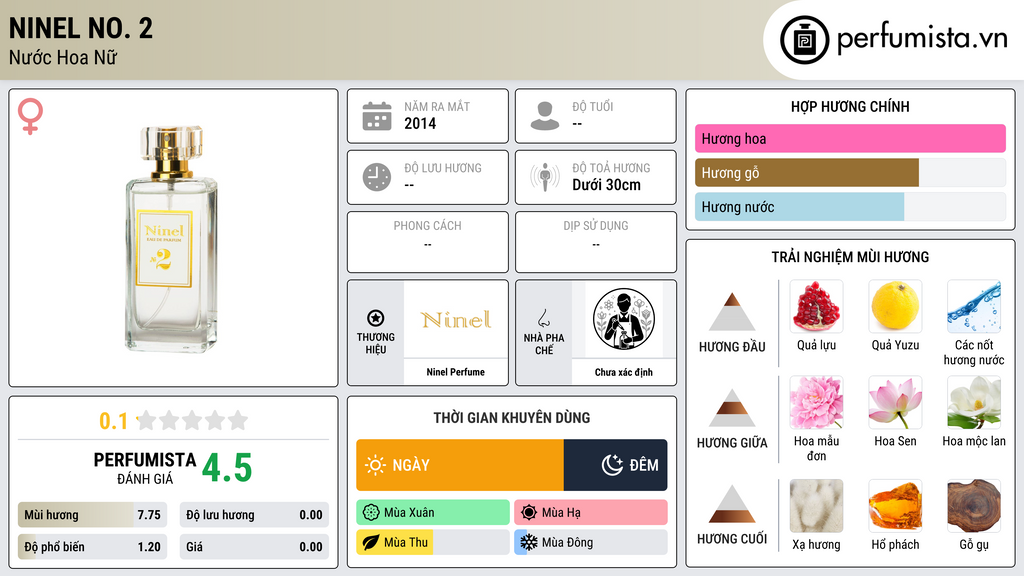
Task: Click the nose icon above Nhà pha chế
Action: pyautogui.click(x=543, y=318)
